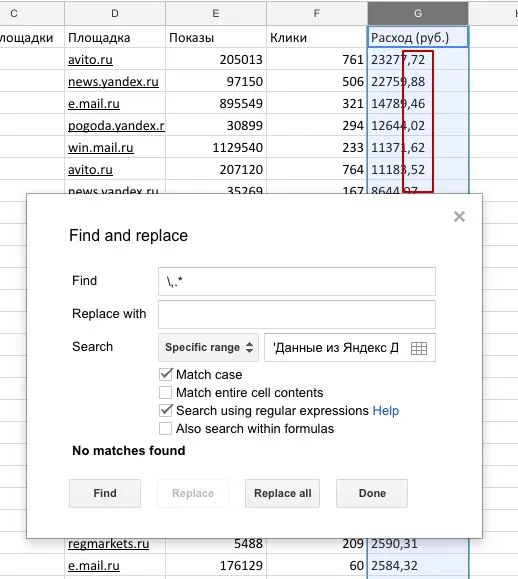Select column D header

point(115,13)
